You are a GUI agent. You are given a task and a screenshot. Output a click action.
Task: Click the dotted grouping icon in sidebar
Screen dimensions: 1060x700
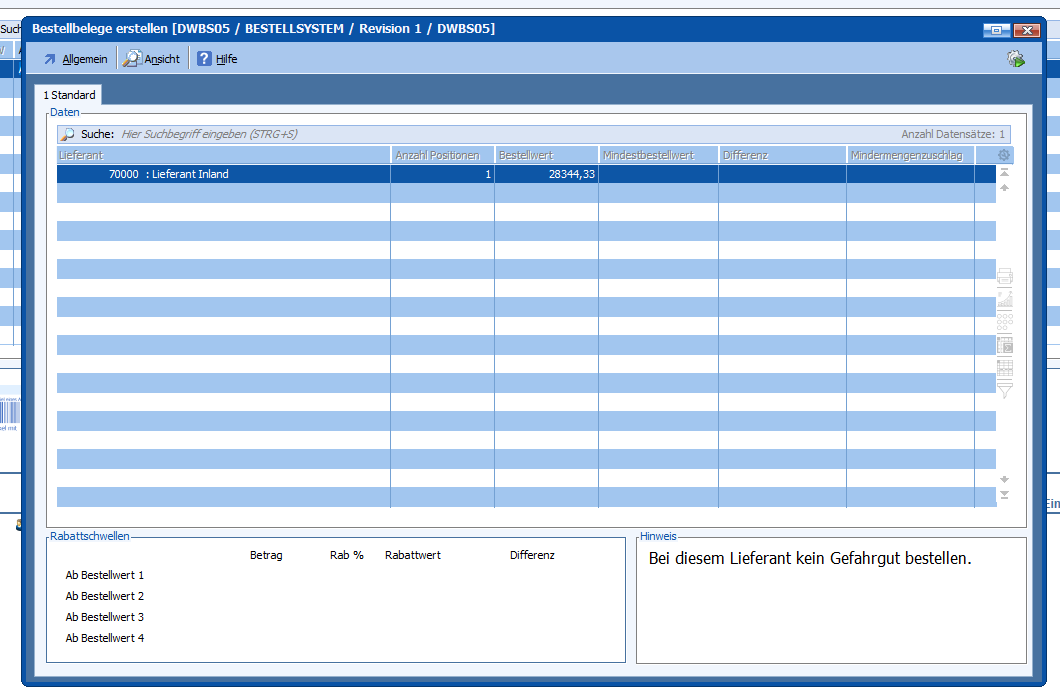point(1005,322)
